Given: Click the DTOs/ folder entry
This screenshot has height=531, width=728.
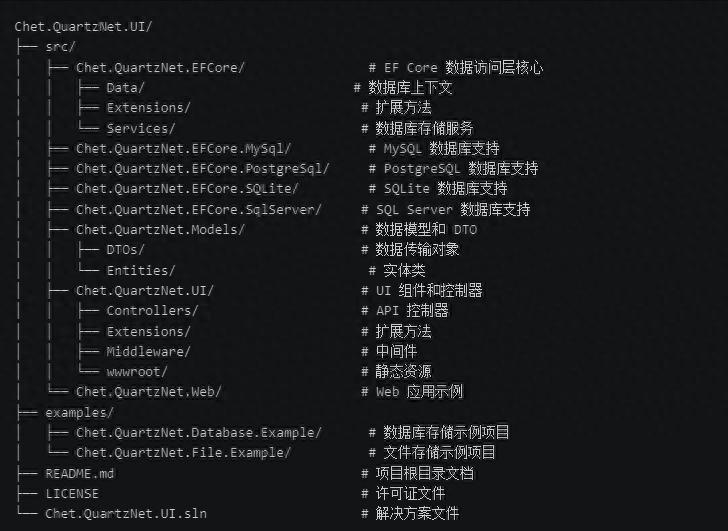Looking at the screenshot, I should click(125, 250).
